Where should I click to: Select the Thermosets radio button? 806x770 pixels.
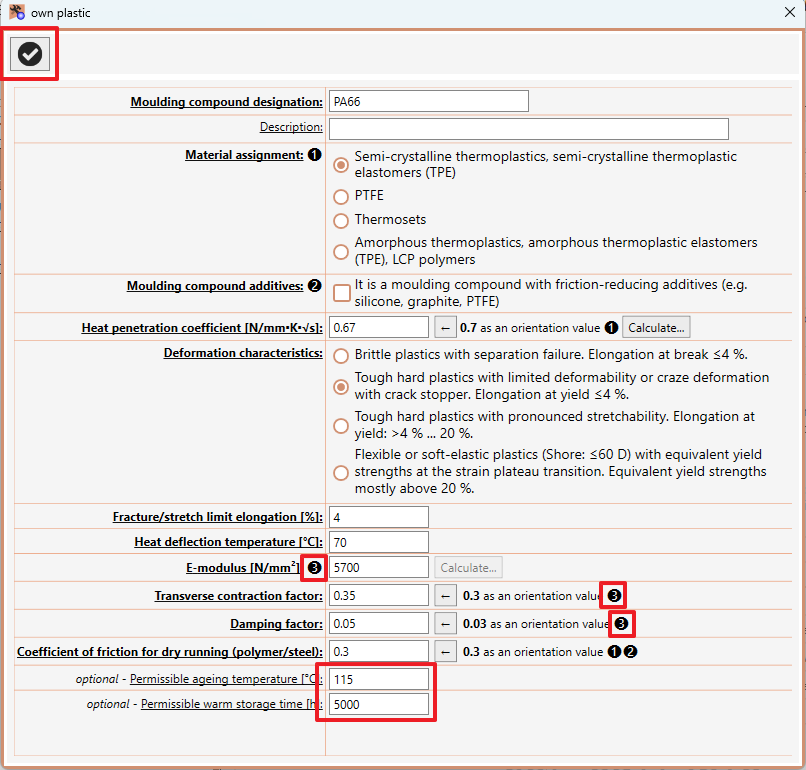pos(341,221)
